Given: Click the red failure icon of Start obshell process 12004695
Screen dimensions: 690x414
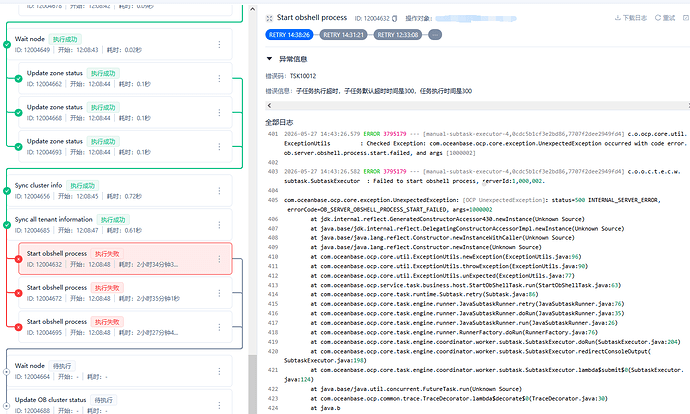Looking at the screenshot, I should pos(18,327).
